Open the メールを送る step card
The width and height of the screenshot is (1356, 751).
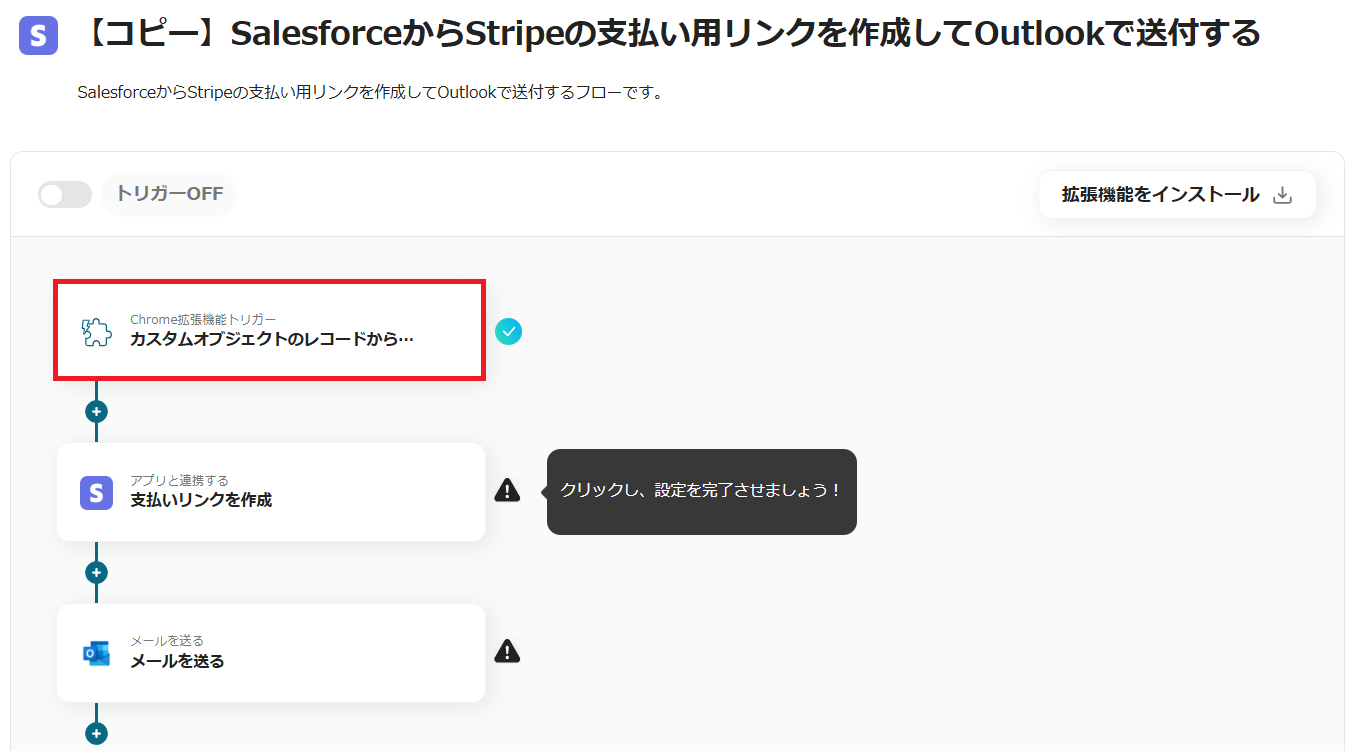pyautogui.click(x=270, y=653)
